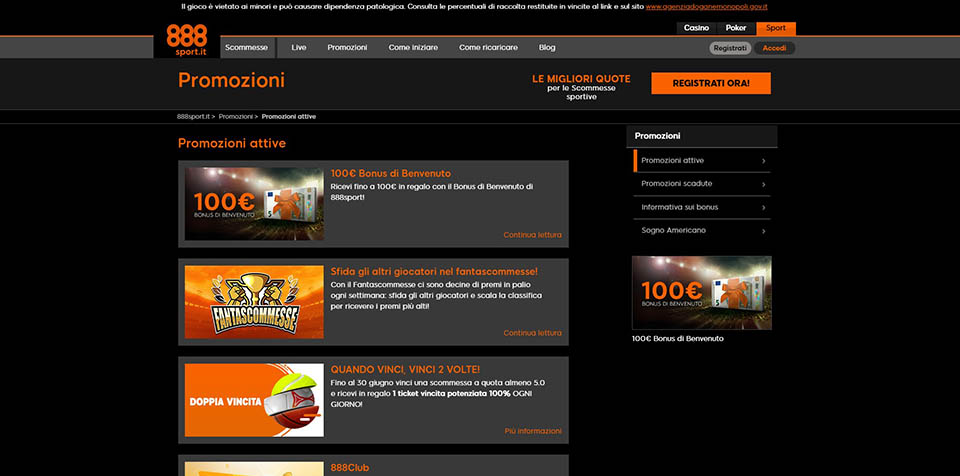This screenshot has width=960, height=476.
Task: Visit the Blog page
Action: (x=547, y=48)
